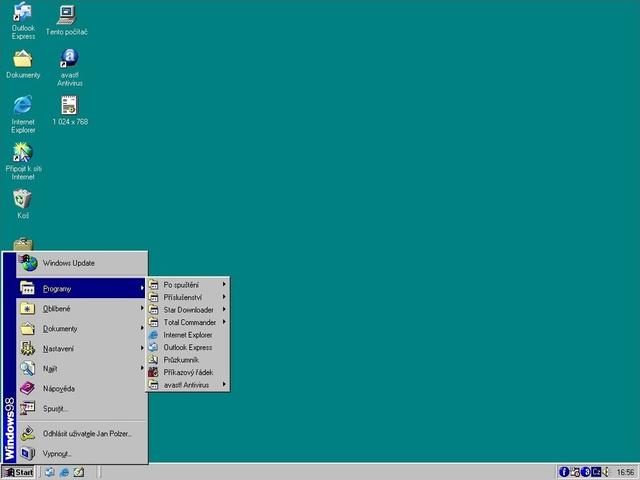Click the 16:56 clock in the tray

tap(625, 472)
